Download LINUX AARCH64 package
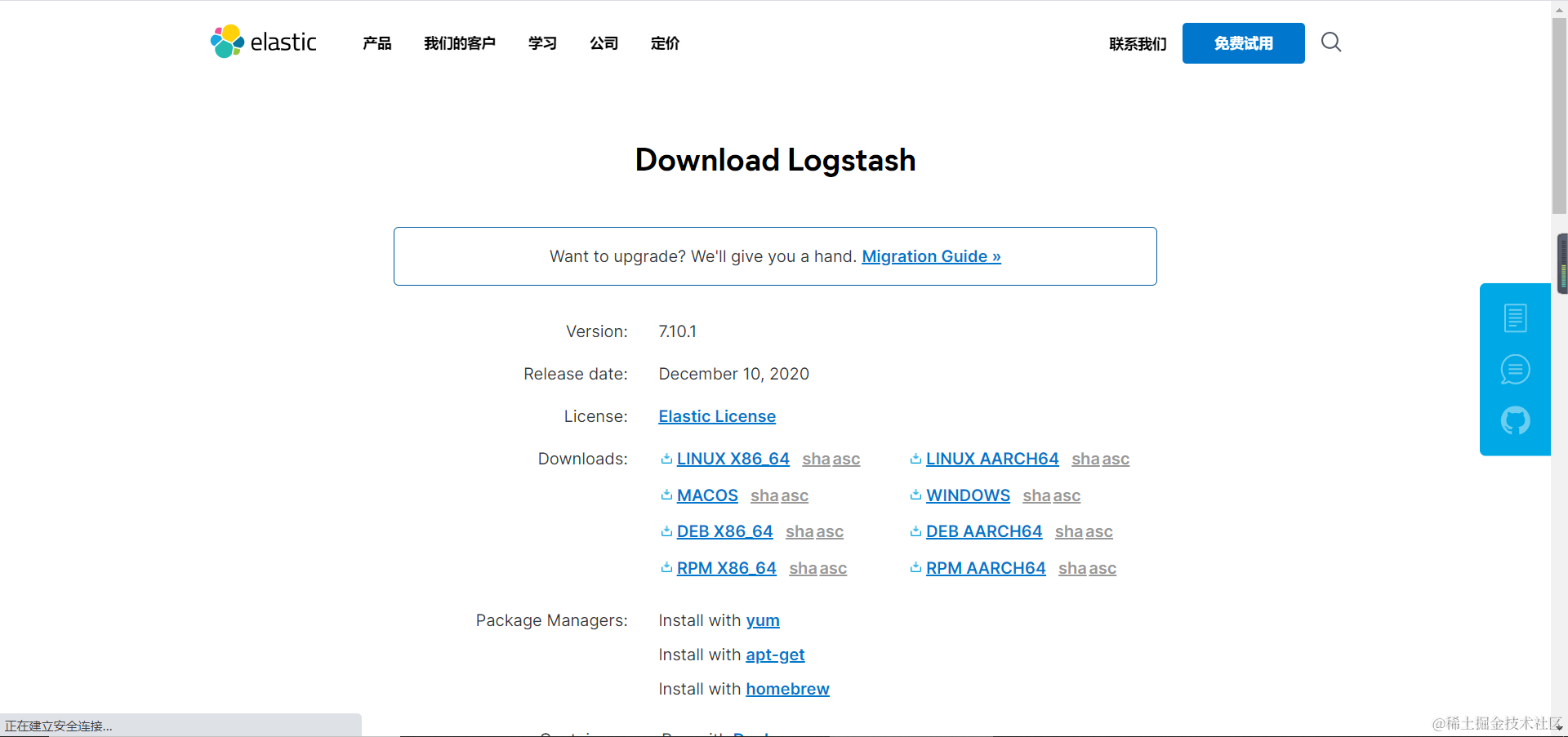Image resolution: width=1568 pixels, height=737 pixels. [x=992, y=459]
